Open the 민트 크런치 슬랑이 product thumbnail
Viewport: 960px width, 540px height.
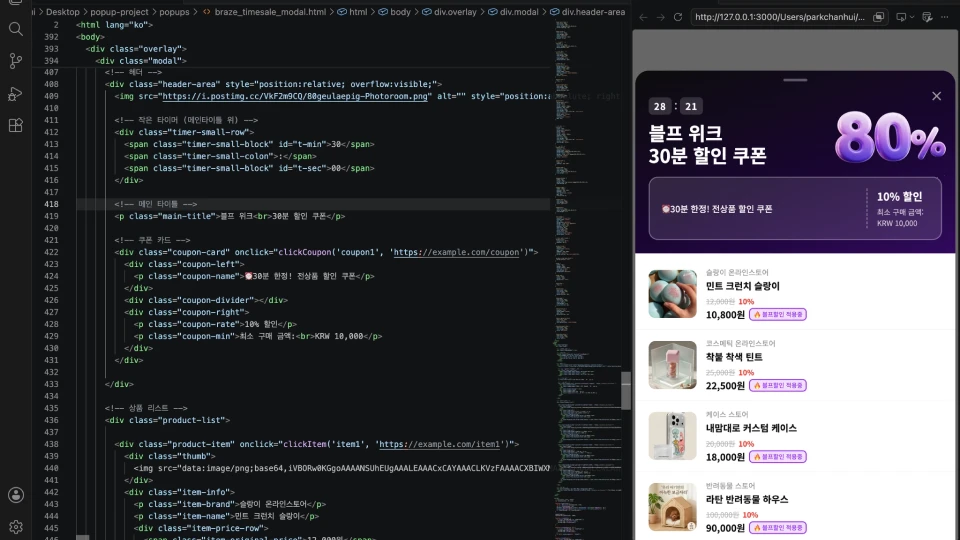click(672, 294)
